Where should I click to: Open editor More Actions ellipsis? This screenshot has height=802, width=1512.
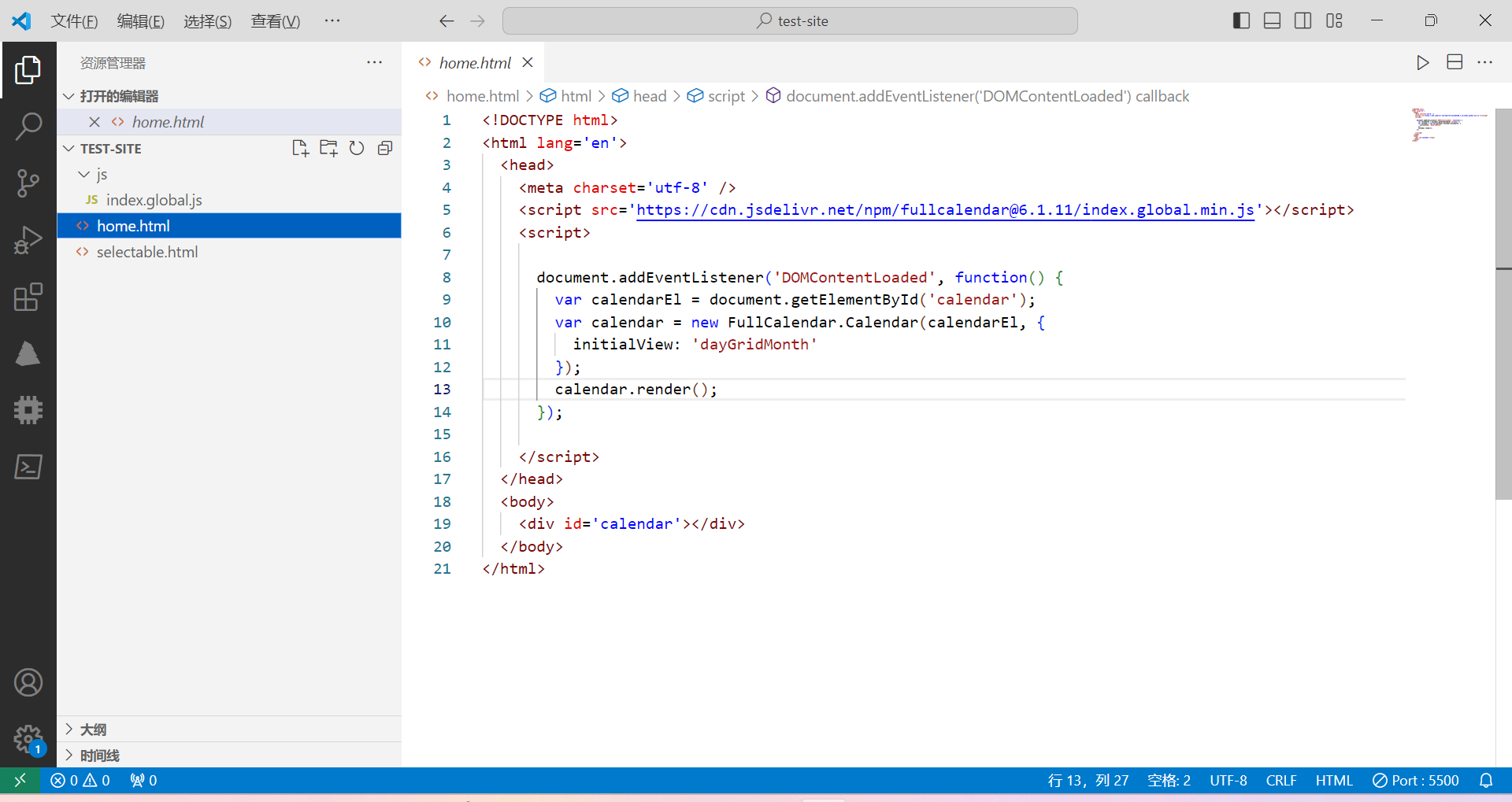pyautogui.click(x=1485, y=63)
